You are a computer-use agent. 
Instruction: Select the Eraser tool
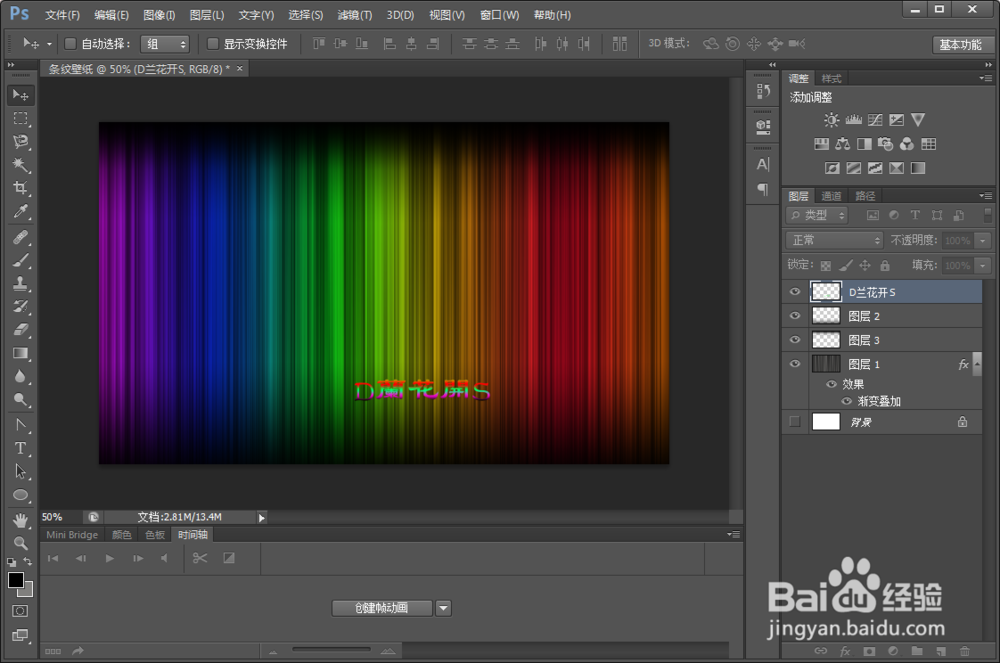coord(20,330)
